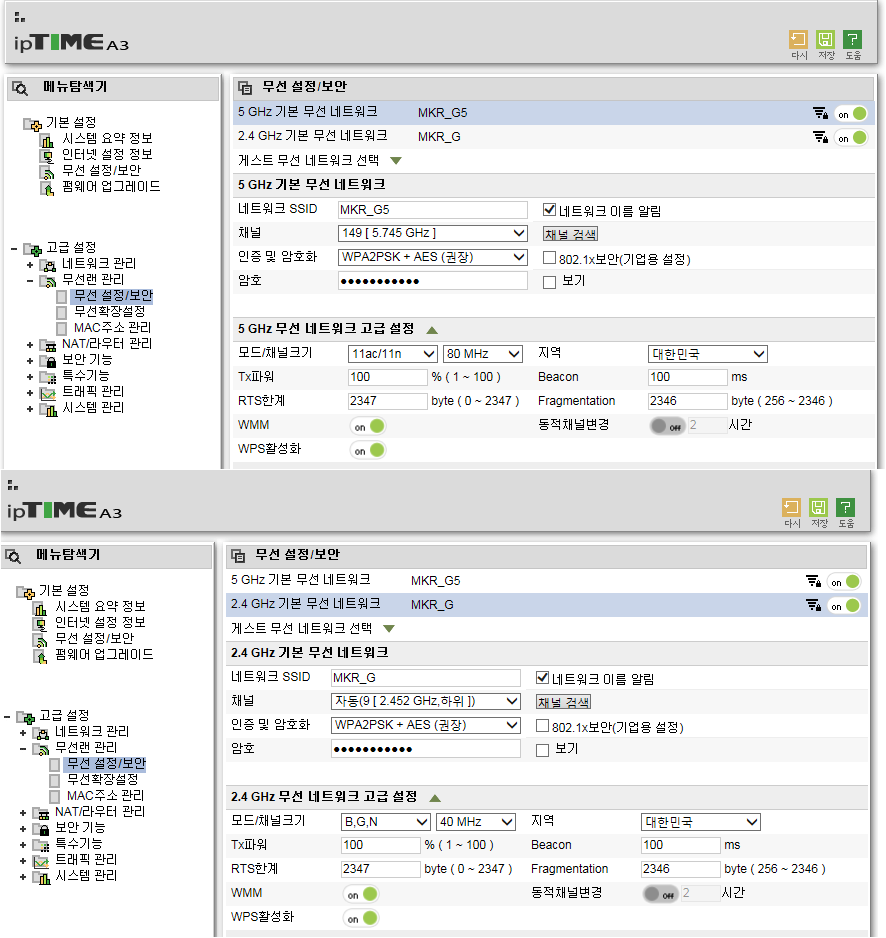Click the 다시 reload icon on the 2.4 GHz page

791,508
